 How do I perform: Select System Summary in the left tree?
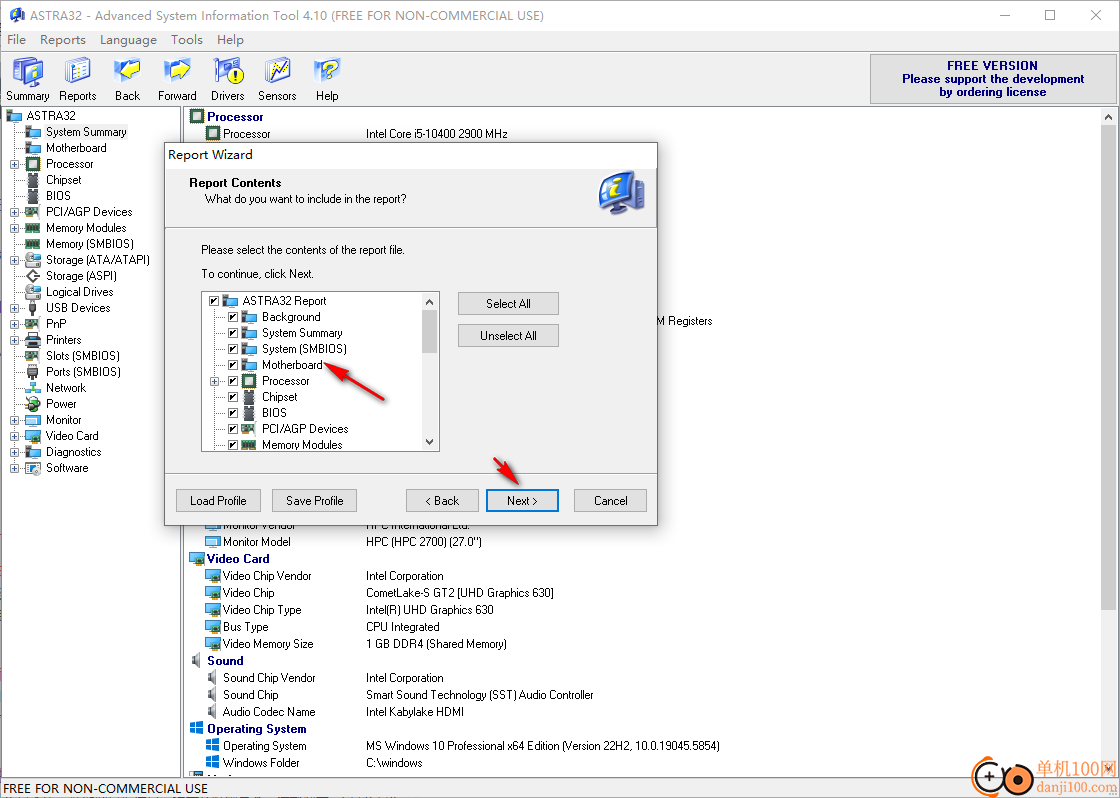coord(86,131)
